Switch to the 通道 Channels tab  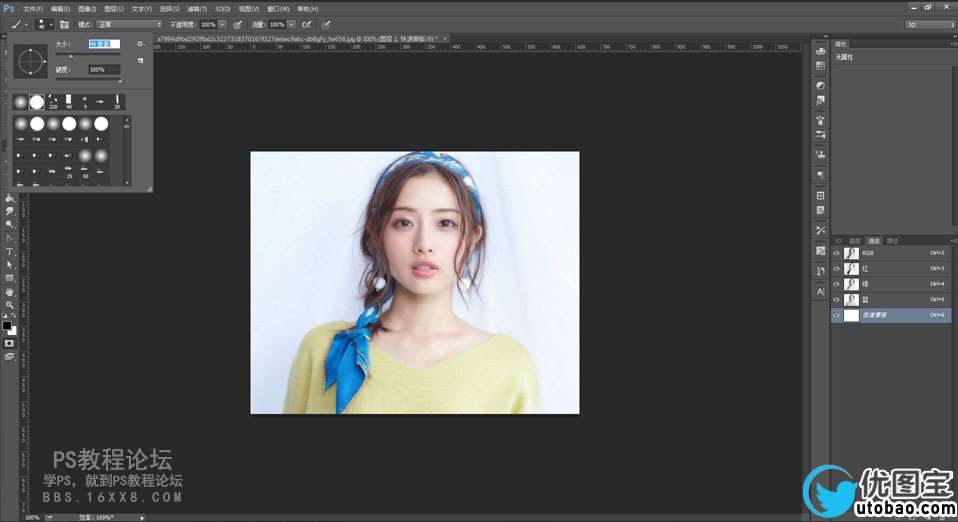click(x=874, y=241)
